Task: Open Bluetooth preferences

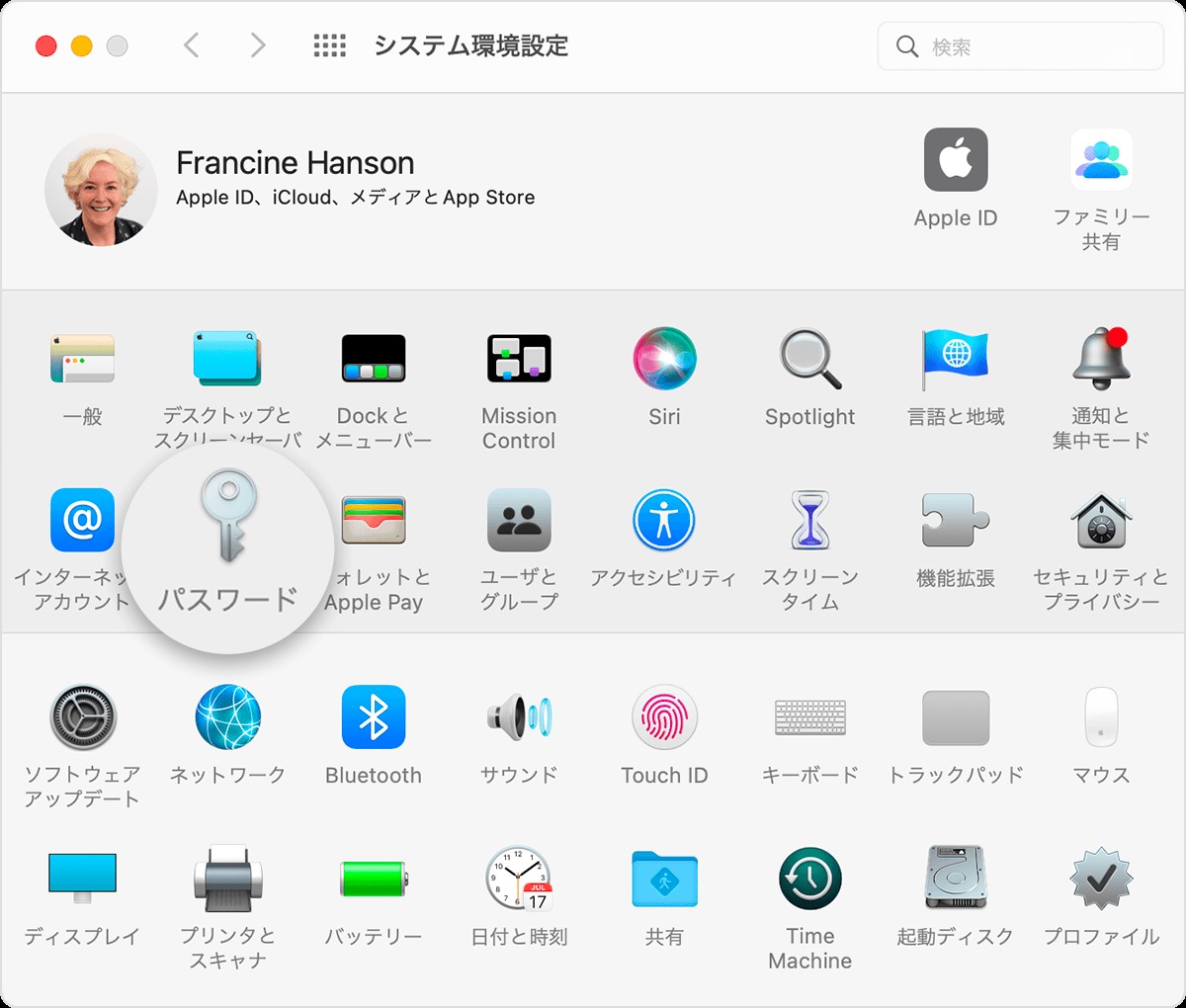Action: point(374,717)
